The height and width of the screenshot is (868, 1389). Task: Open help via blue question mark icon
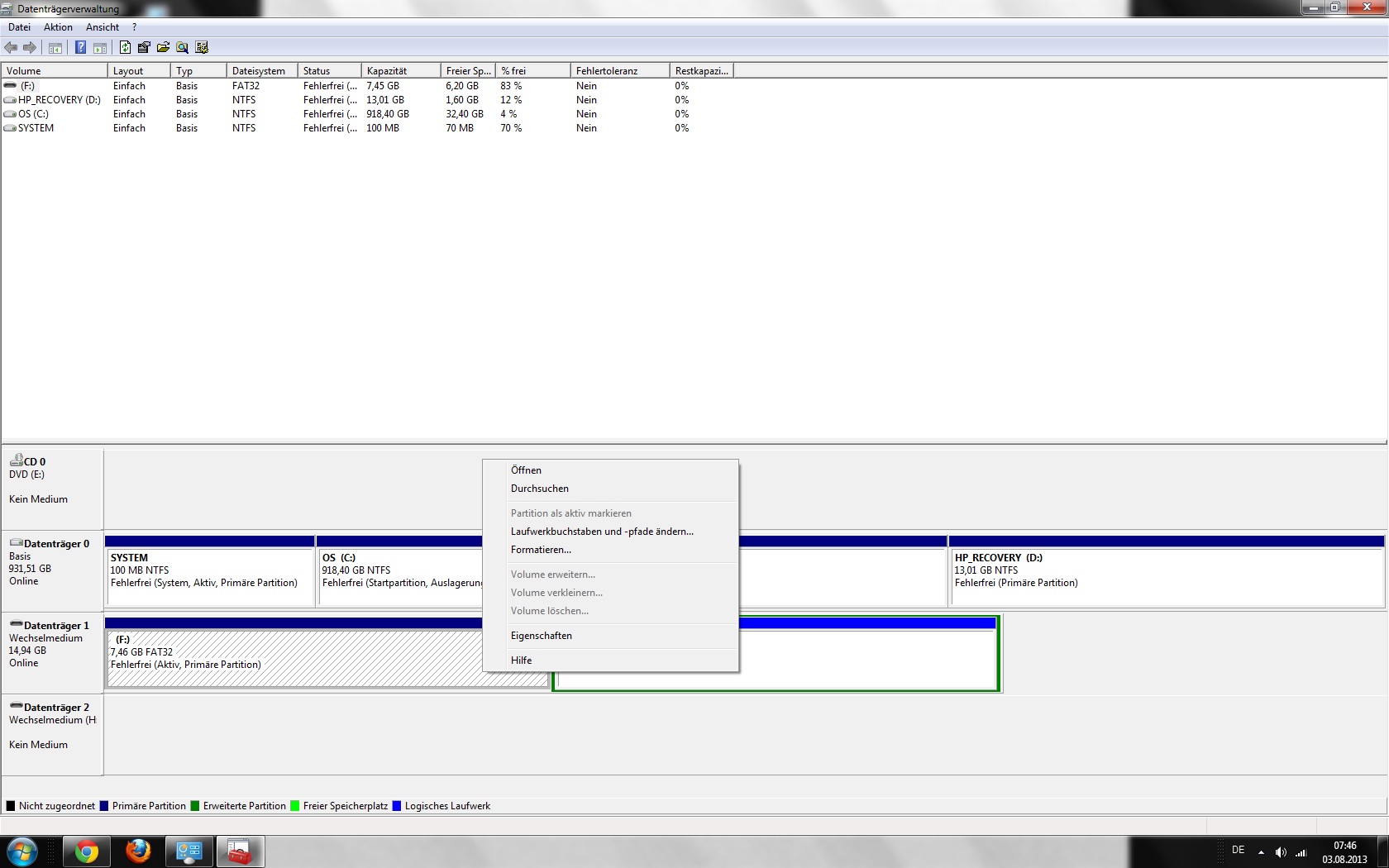[80, 48]
